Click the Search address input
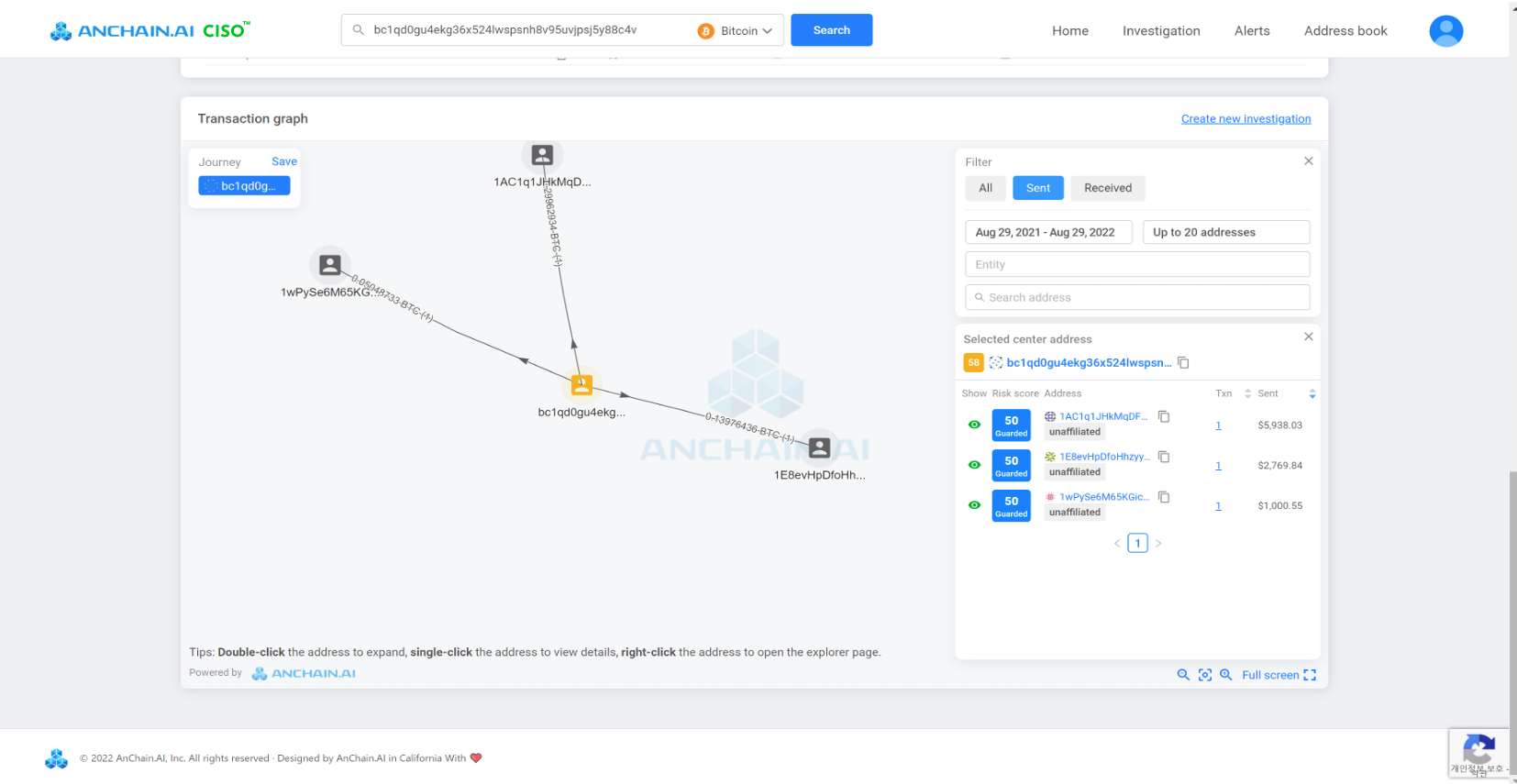Image resolution: width=1517 pixels, height=784 pixels. click(x=1137, y=297)
